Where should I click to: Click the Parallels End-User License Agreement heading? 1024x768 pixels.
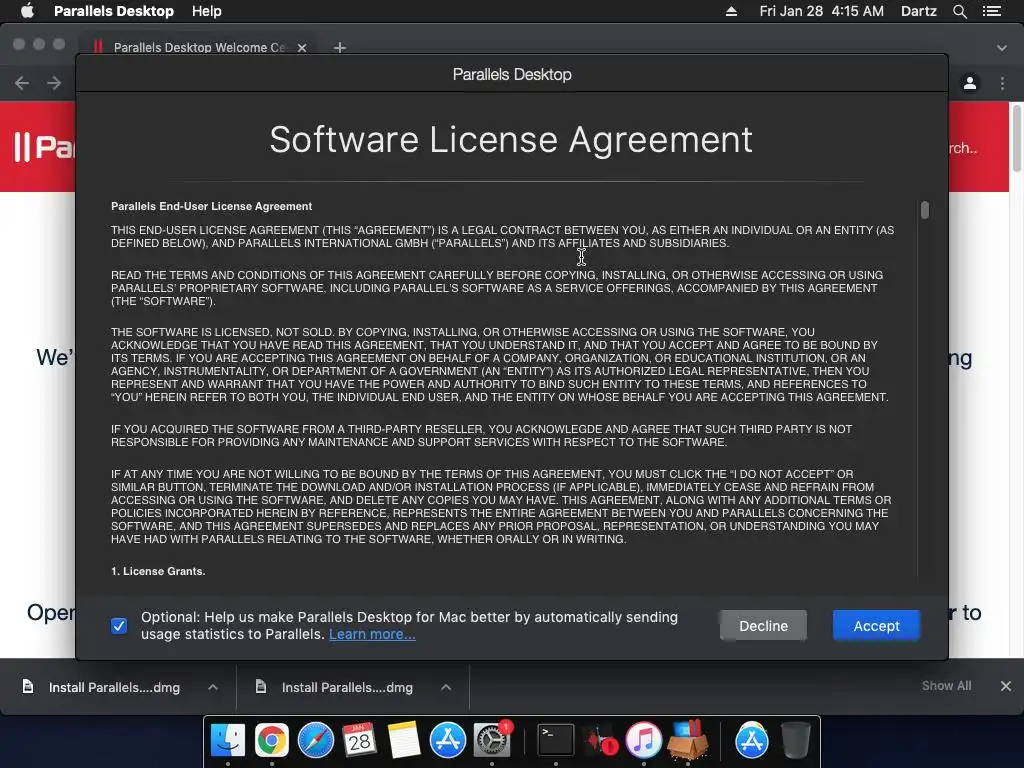(x=212, y=206)
